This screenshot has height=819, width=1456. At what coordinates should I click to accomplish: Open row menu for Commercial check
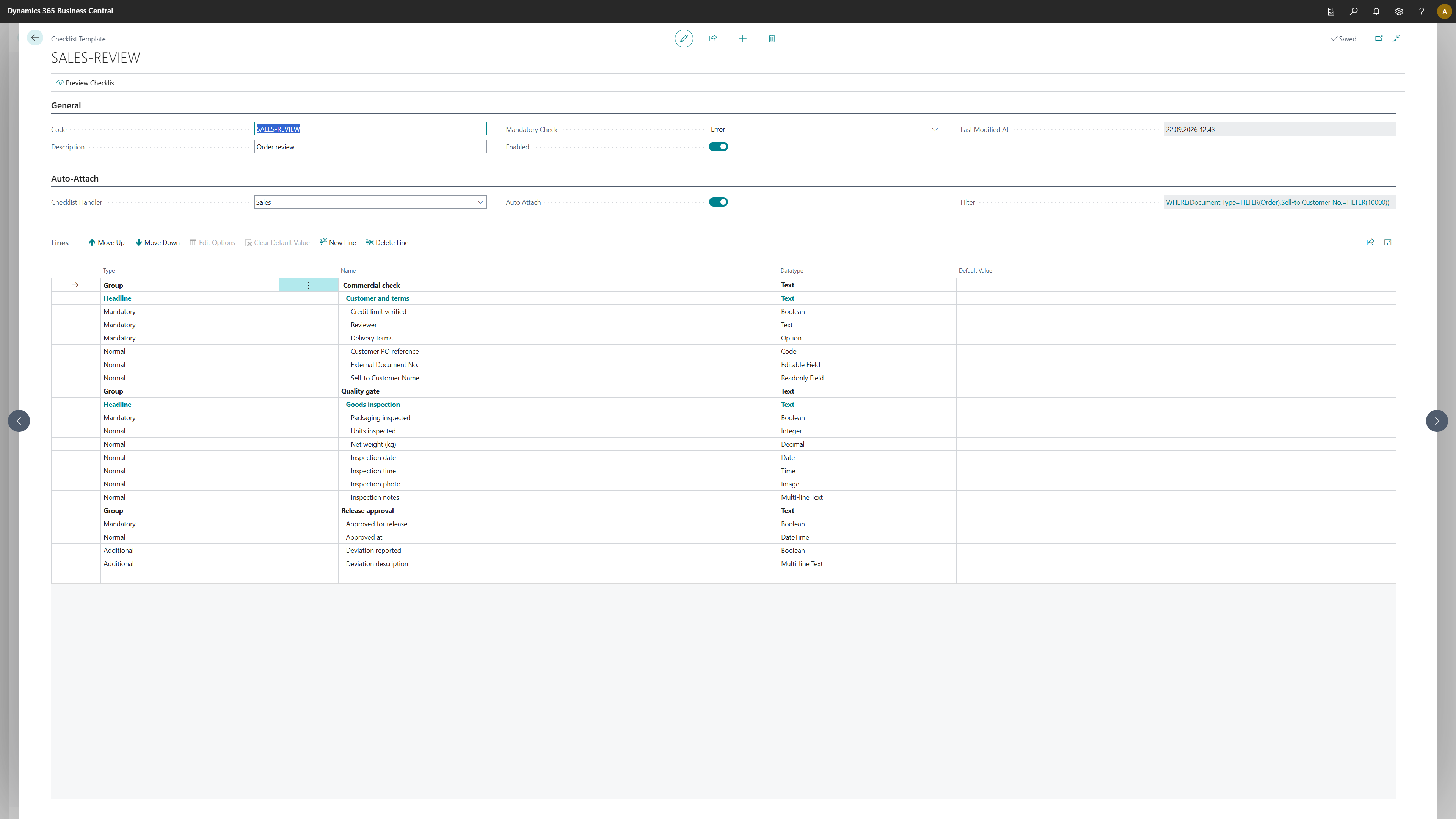[x=309, y=286]
